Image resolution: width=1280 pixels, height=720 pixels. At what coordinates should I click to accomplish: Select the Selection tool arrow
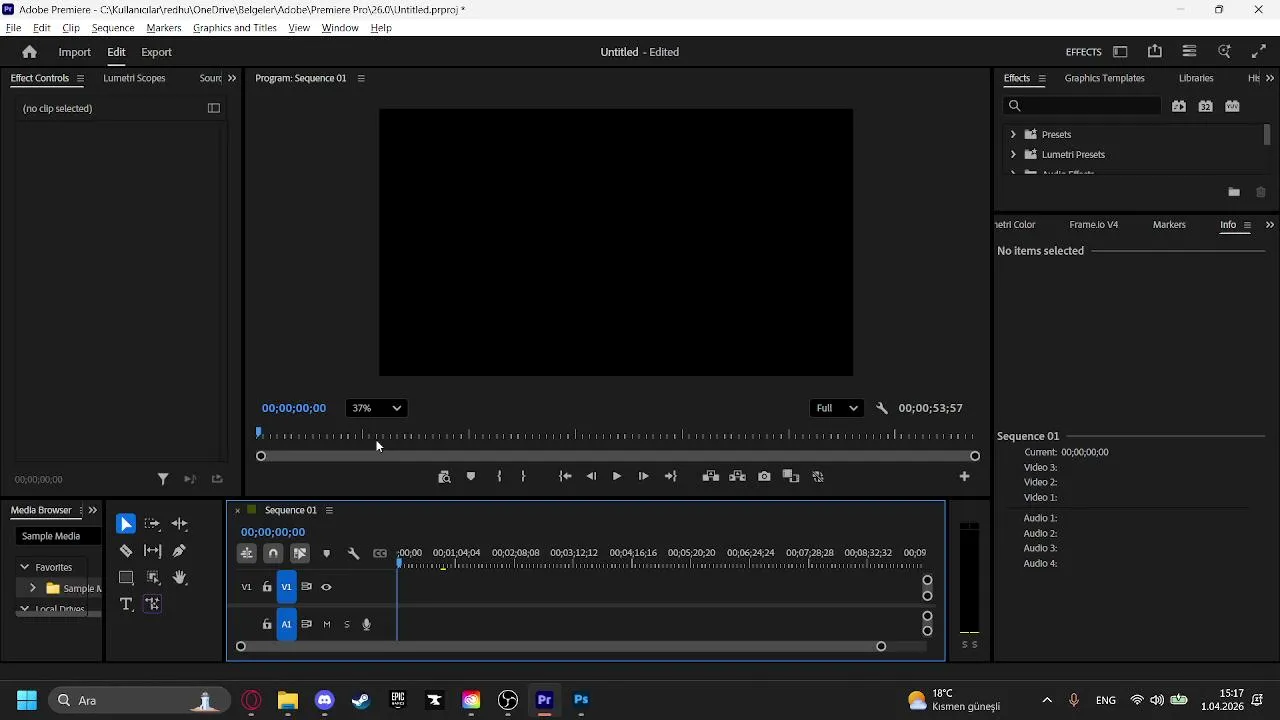(x=126, y=524)
